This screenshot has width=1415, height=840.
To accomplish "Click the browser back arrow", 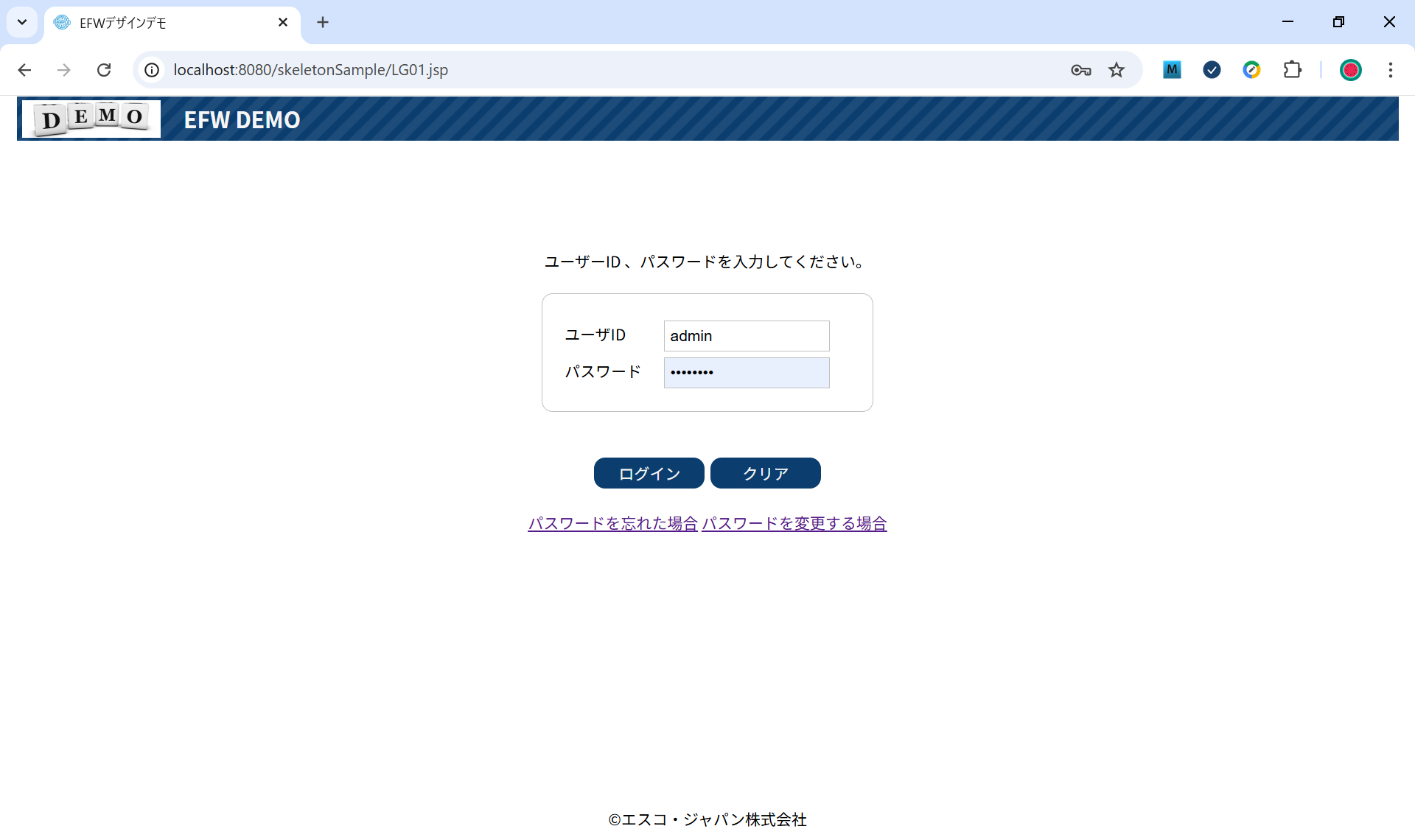I will [x=24, y=70].
